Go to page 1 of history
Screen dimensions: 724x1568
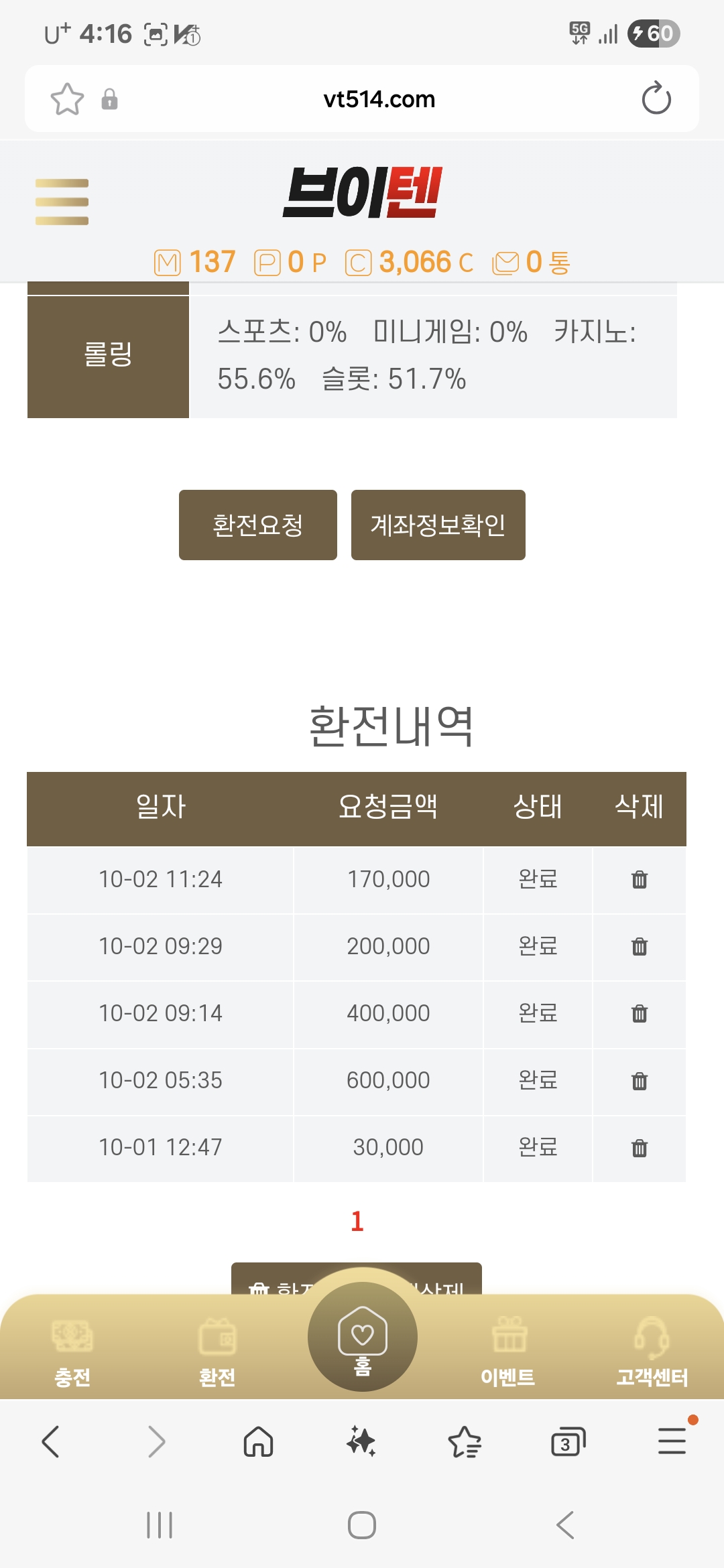click(x=357, y=1222)
